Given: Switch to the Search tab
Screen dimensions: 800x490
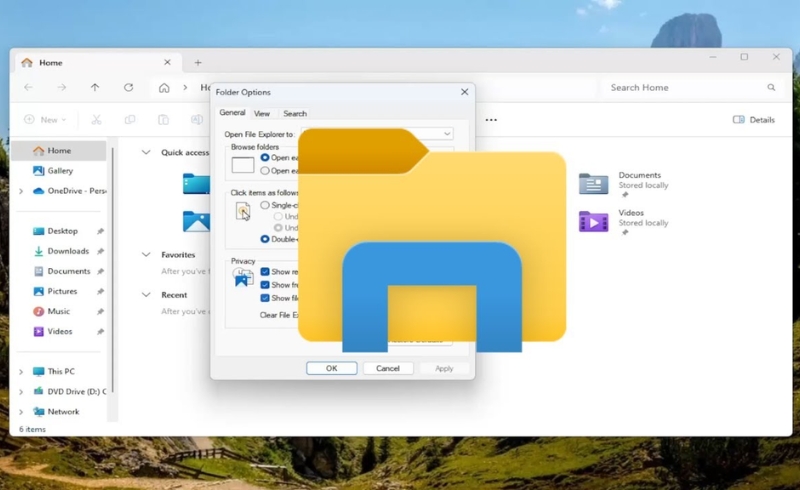Looking at the screenshot, I should point(295,114).
